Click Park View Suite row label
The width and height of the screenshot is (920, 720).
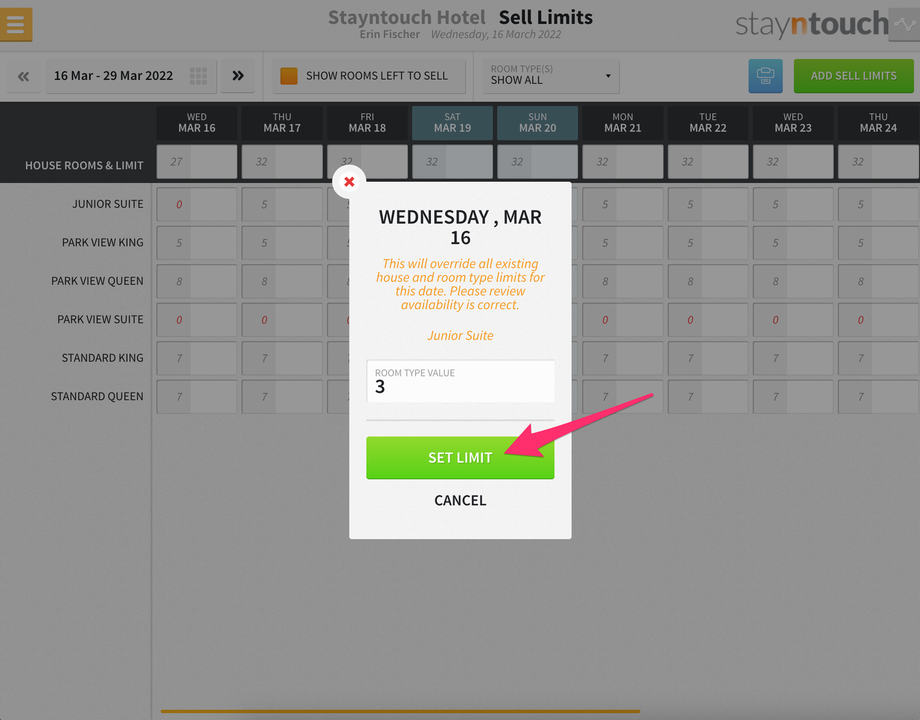click(x=100, y=319)
